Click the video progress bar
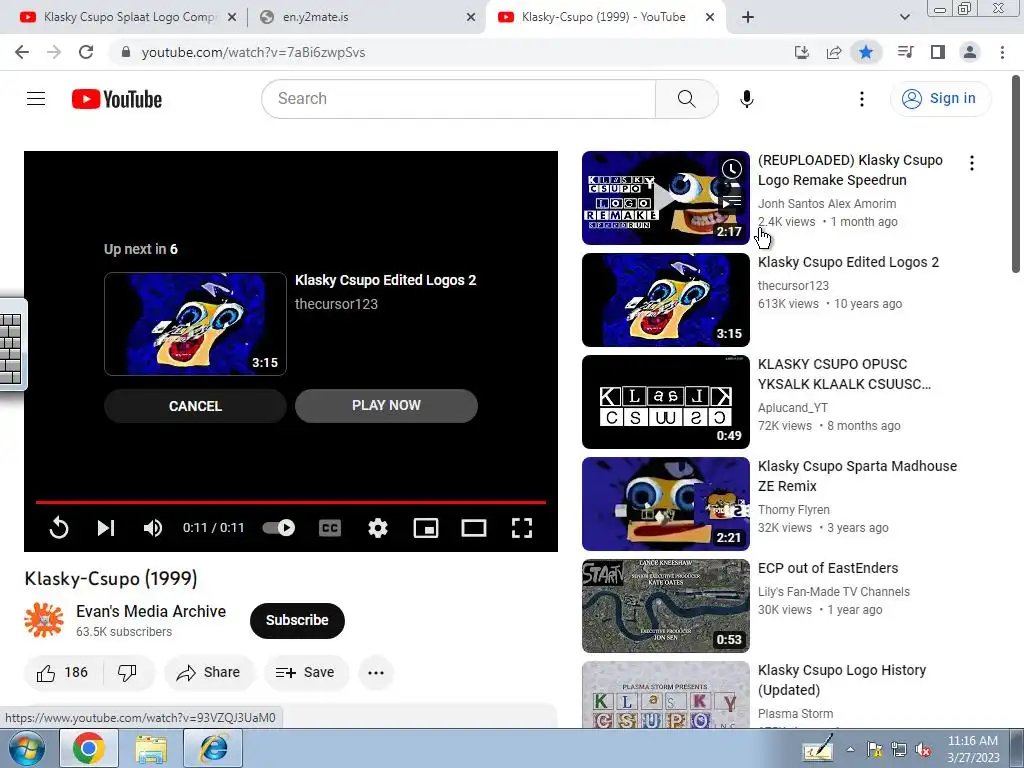This screenshot has height=768, width=1024. point(291,502)
